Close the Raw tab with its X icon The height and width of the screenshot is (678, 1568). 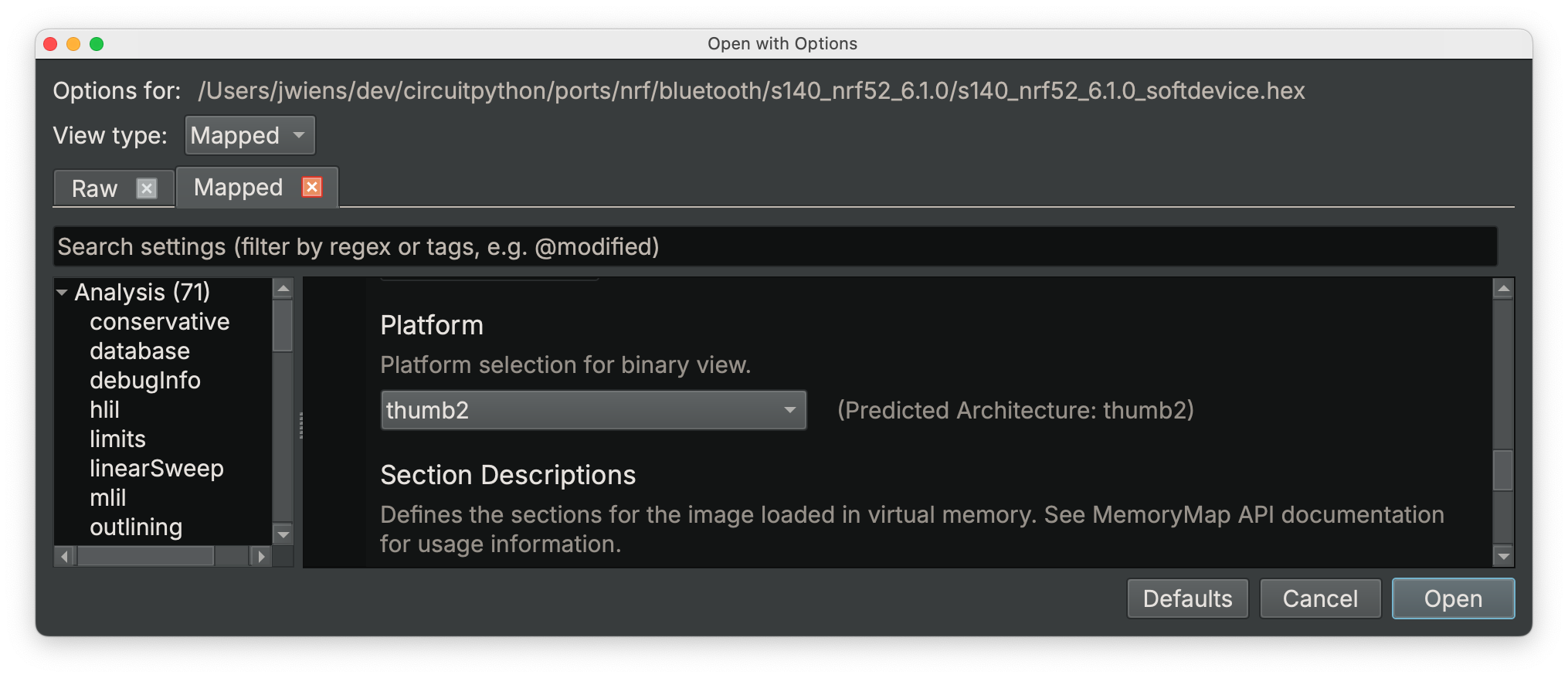coord(147,188)
